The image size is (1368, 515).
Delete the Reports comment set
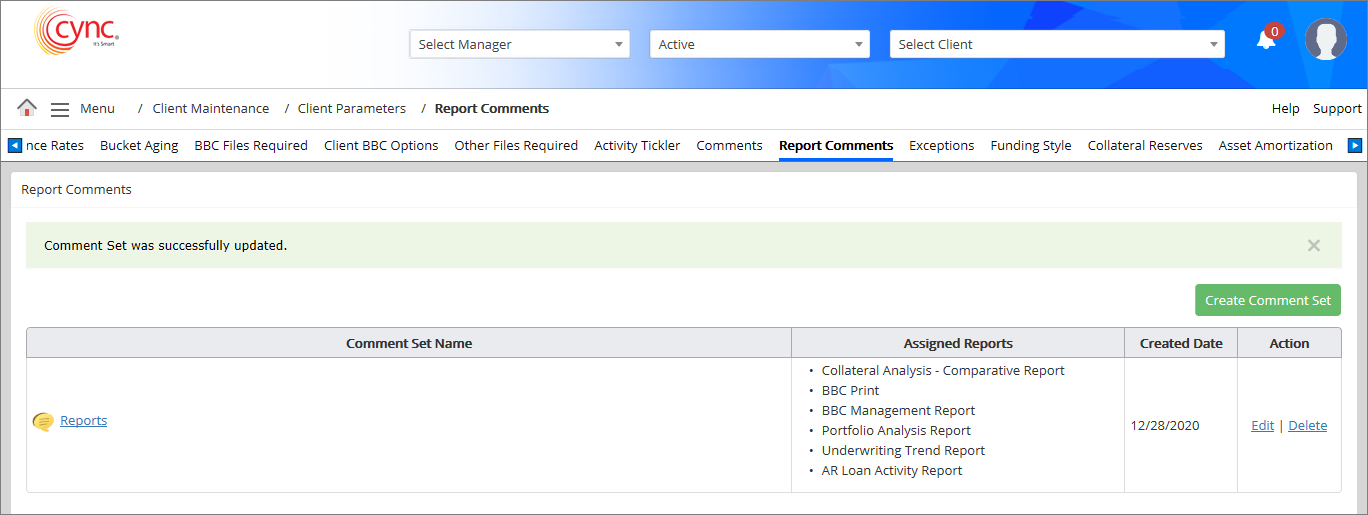tap(1307, 426)
